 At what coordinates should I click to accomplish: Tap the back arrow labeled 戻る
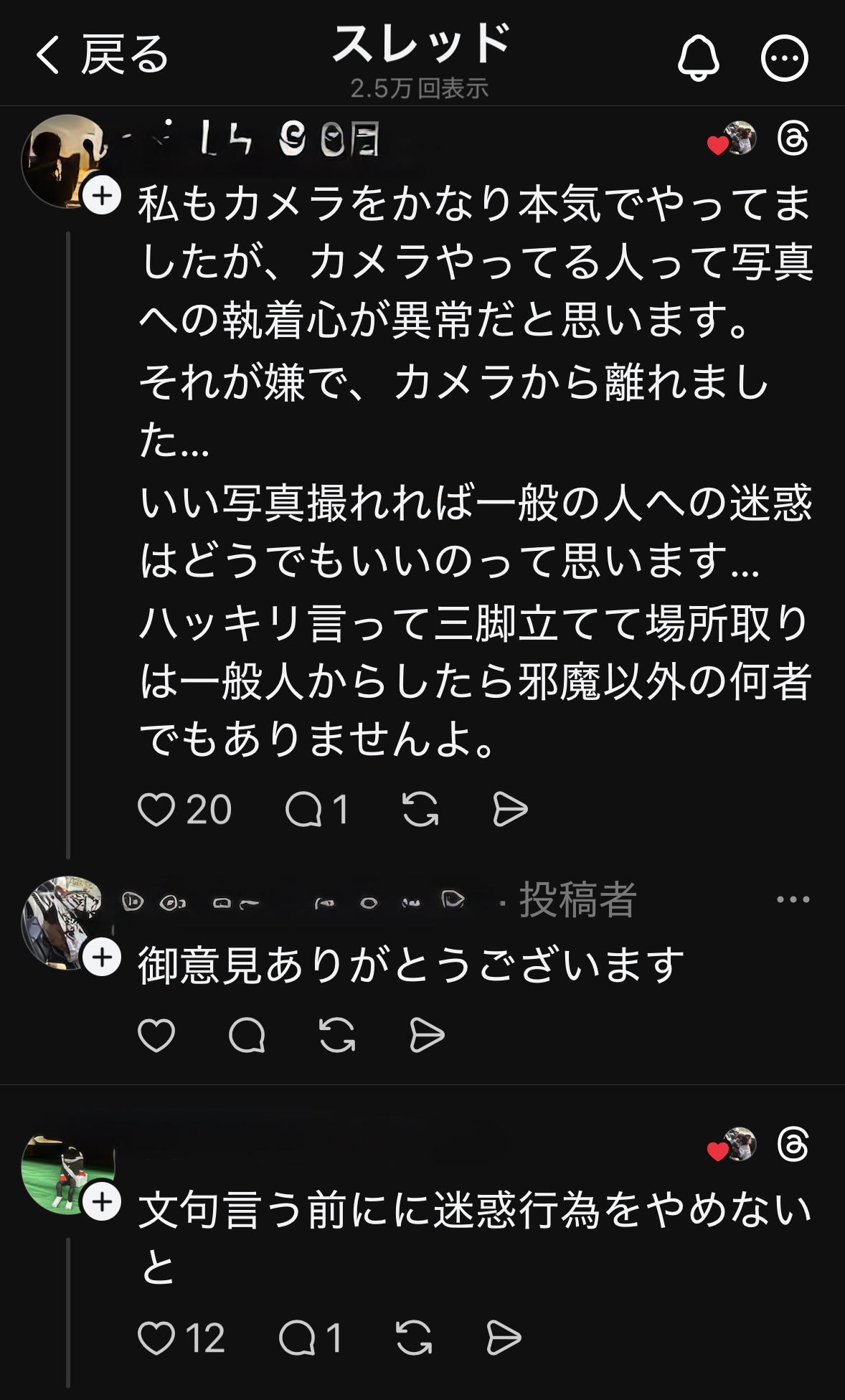[x=100, y=55]
